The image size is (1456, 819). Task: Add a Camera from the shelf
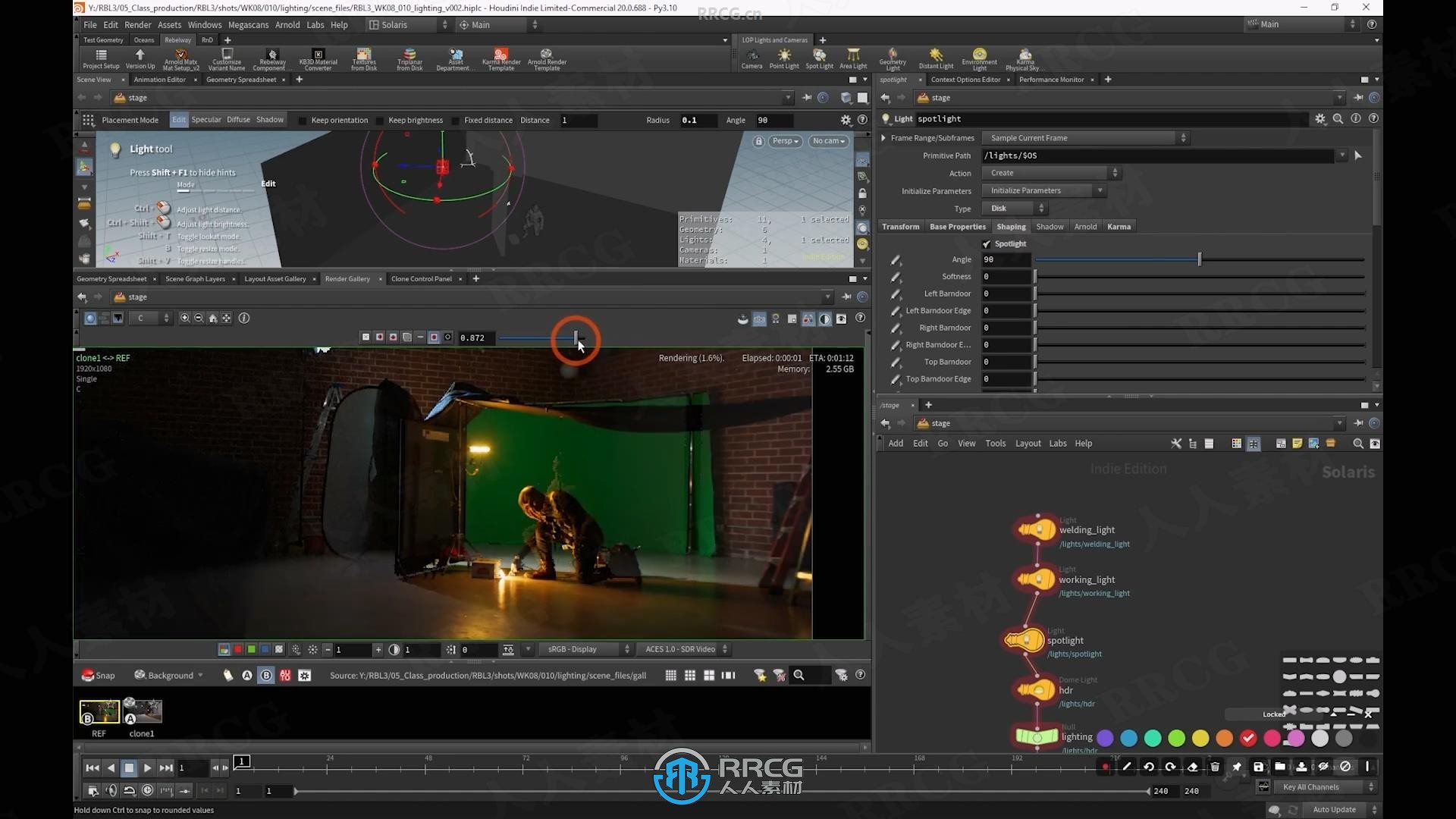[x=752, y=59]
